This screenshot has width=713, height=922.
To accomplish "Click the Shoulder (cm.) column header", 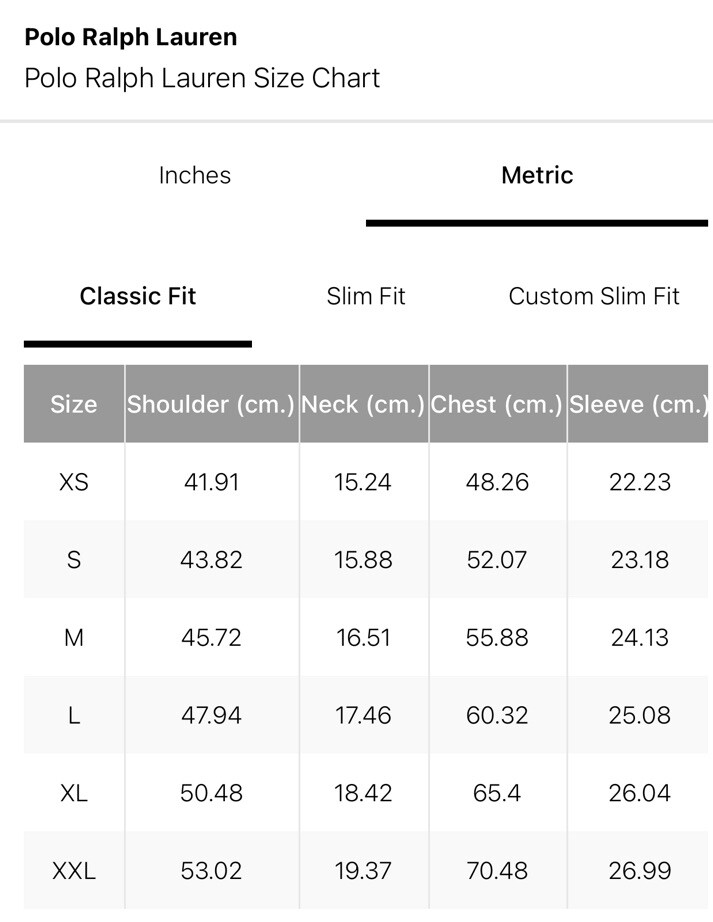I will [x=212, y=404].
